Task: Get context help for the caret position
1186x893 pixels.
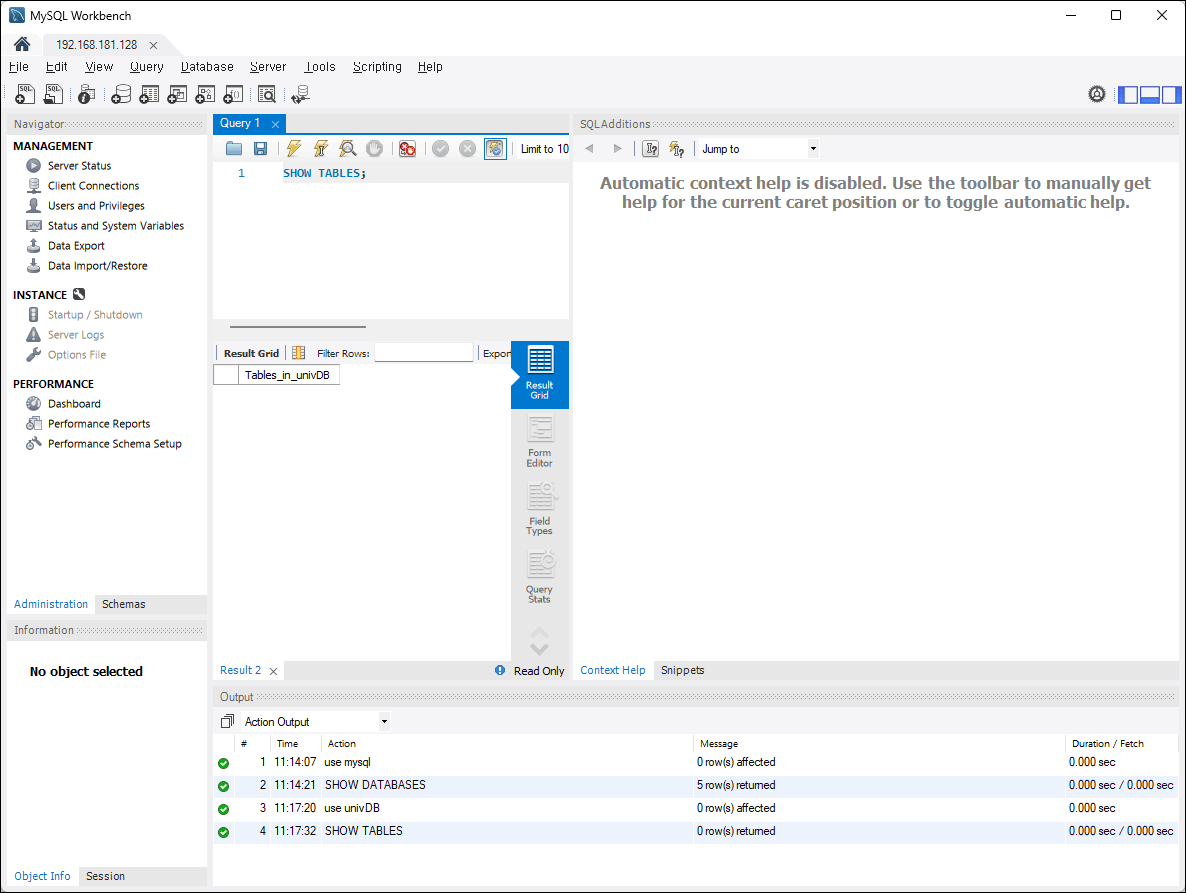Action: coord(650,149)
